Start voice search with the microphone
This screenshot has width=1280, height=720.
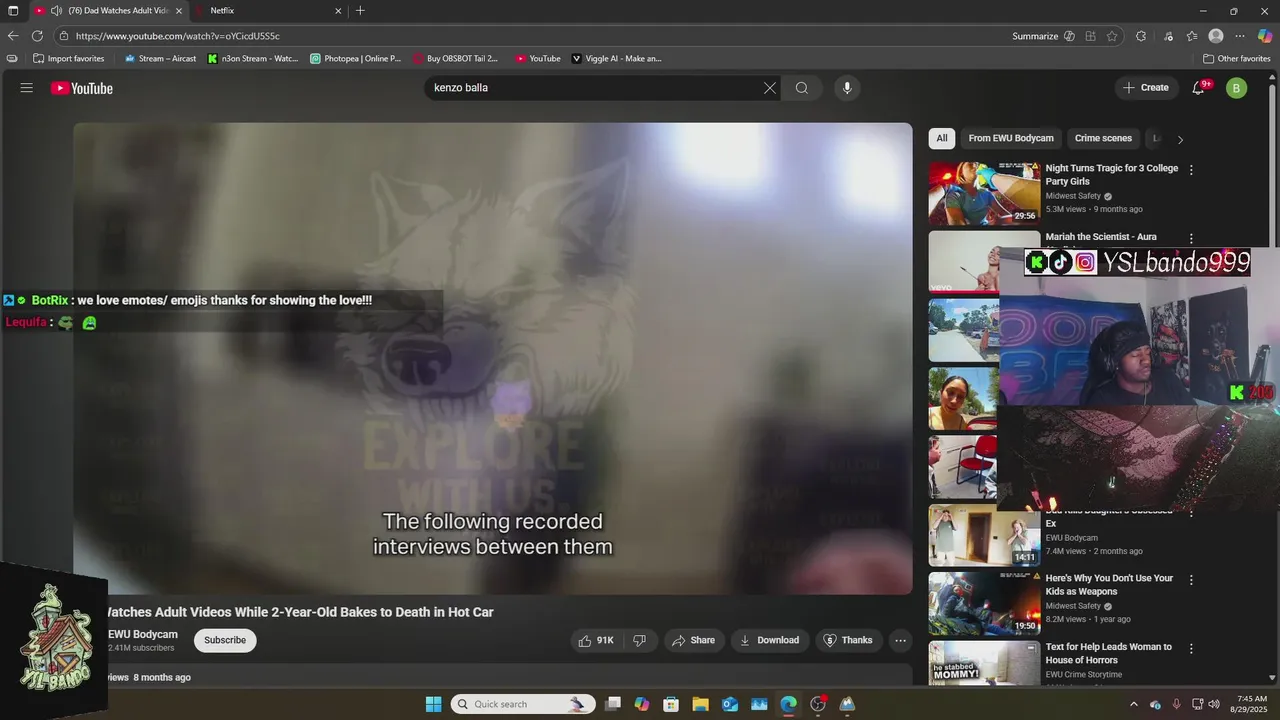click(847, 88)
